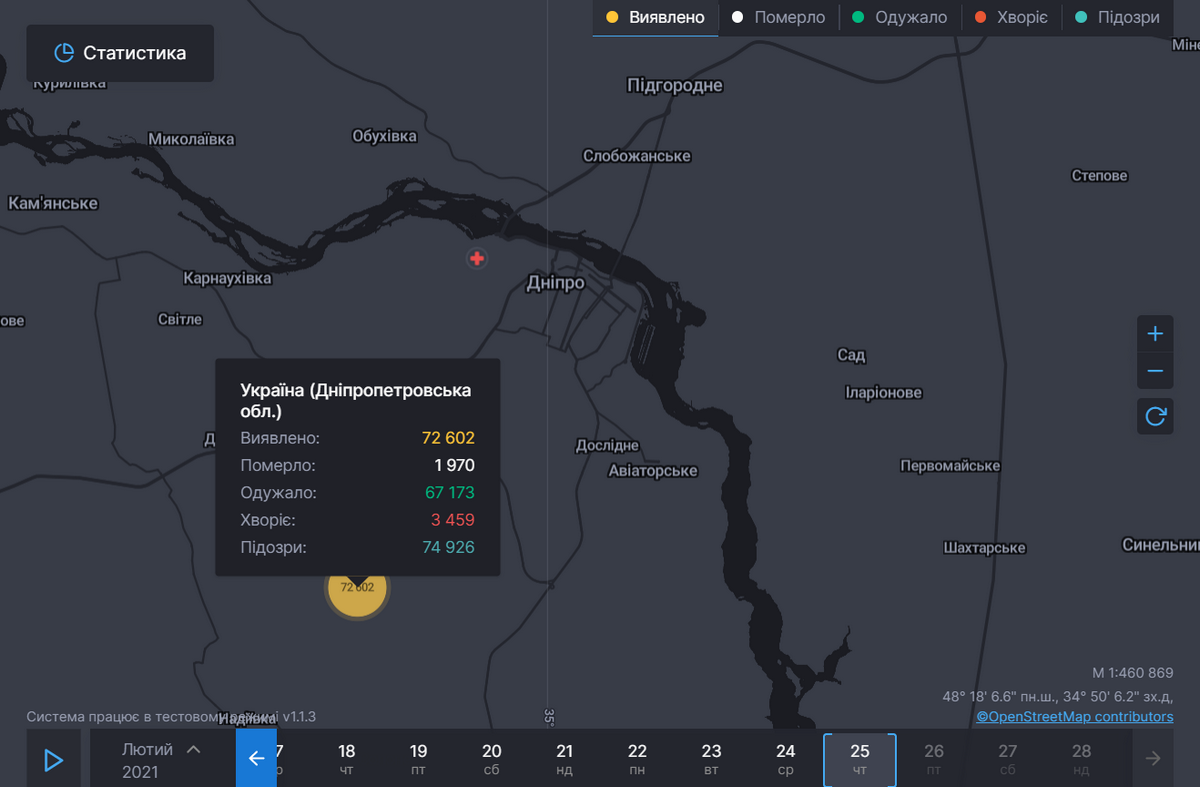Viewport: 1200px width, 787px height.
Task: Select date 18 чт on timeline
Action: point(346,759)
